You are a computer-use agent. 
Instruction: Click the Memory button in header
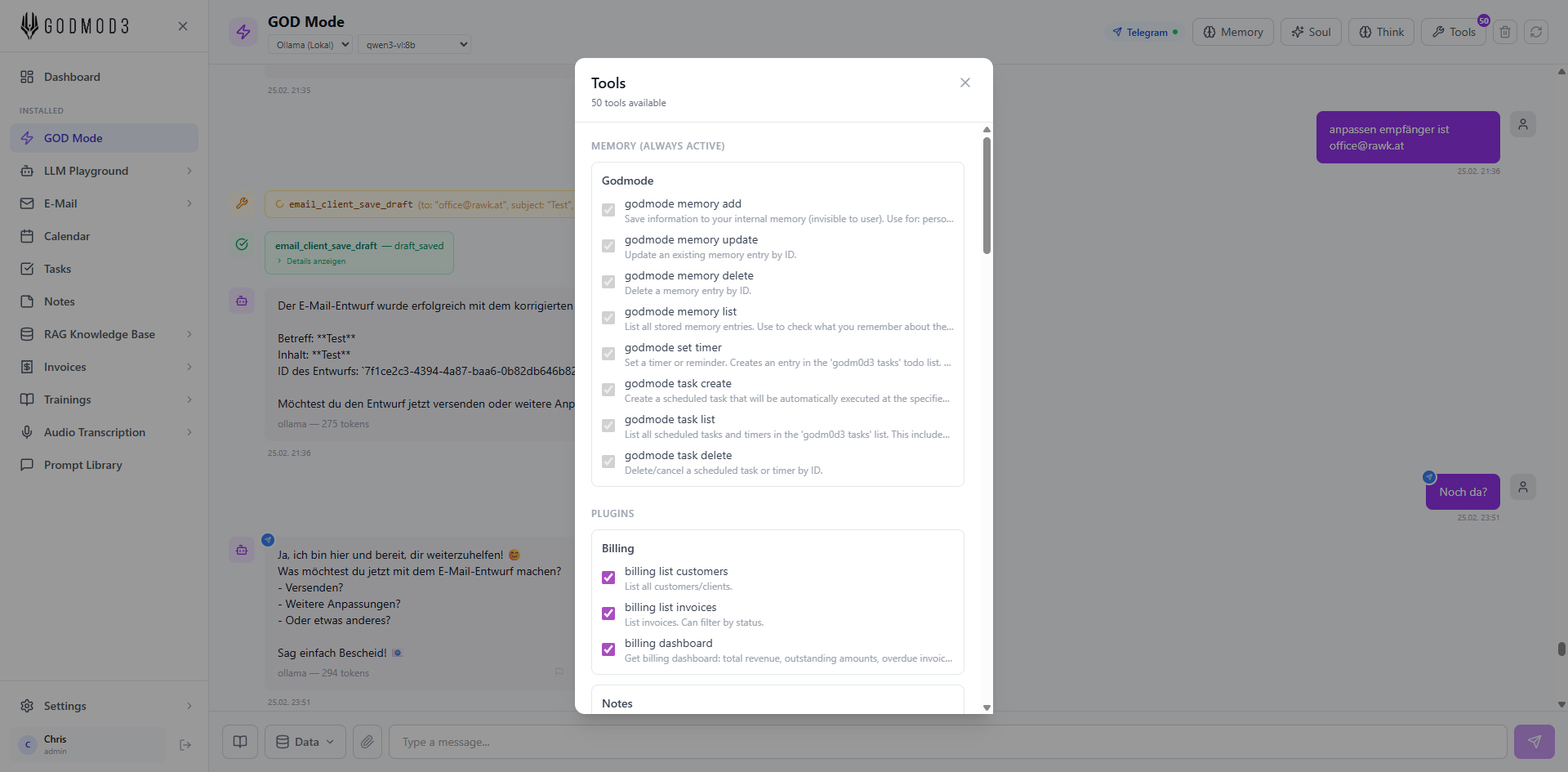(x=1232, y=32)
